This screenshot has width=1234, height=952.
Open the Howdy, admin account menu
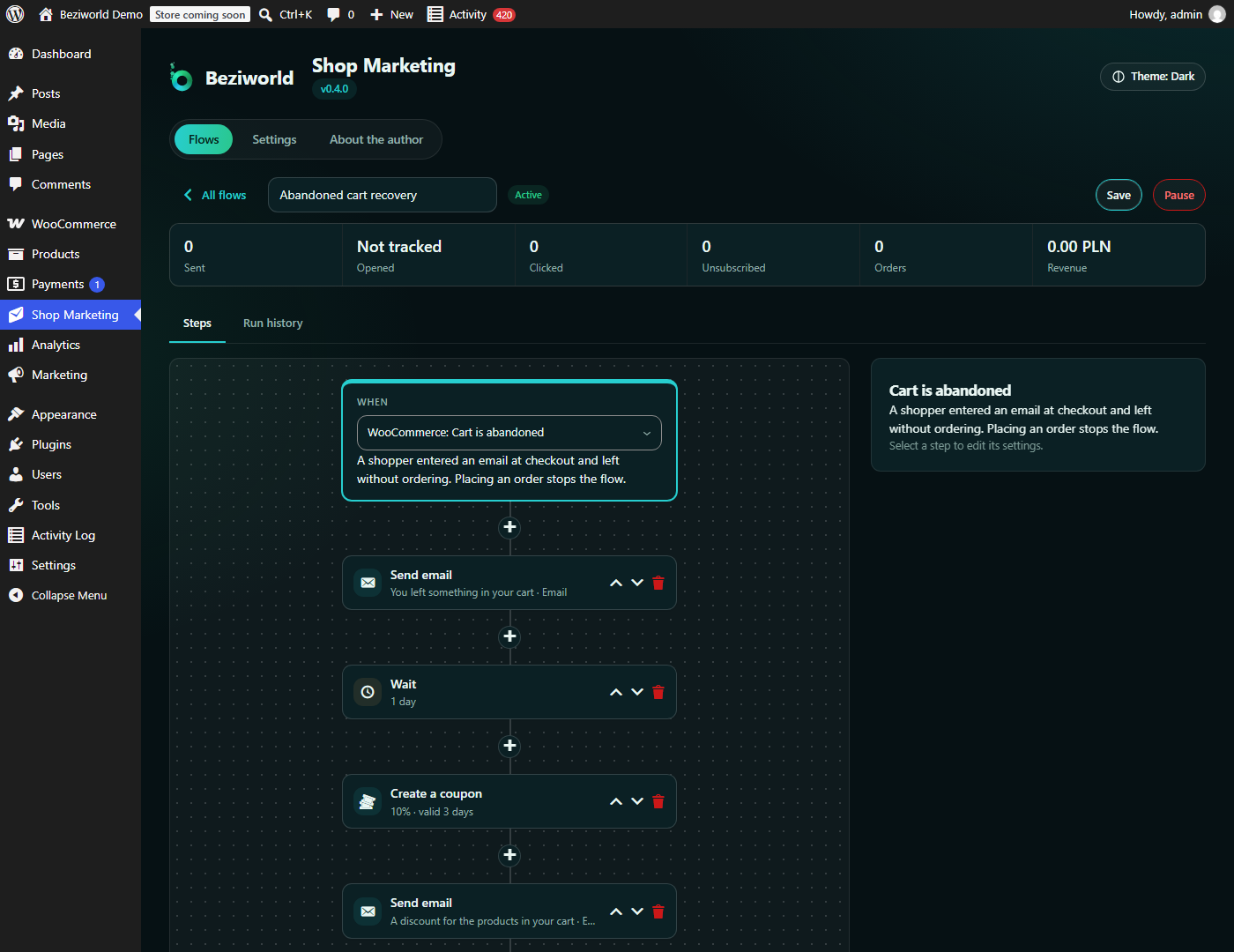[1178, 14]
